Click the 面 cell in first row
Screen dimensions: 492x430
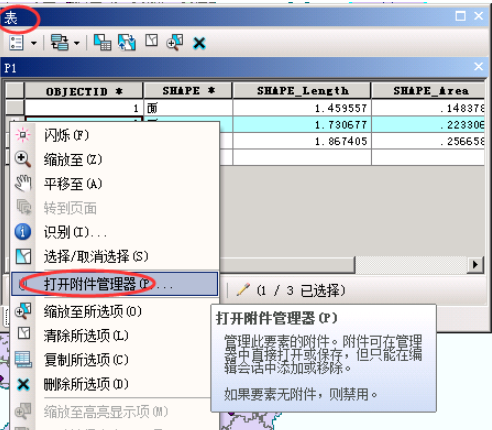[188, 108]
